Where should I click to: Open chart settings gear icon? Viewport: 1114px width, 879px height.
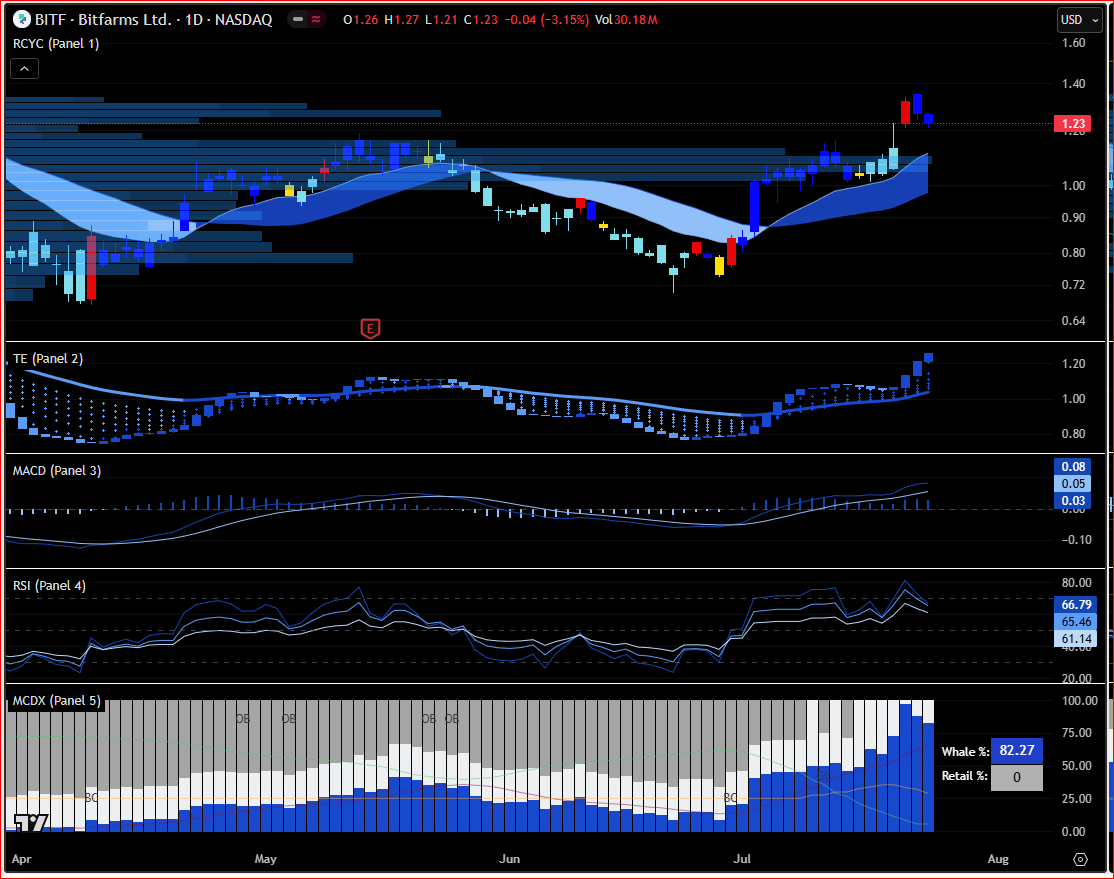[1080, 859]
